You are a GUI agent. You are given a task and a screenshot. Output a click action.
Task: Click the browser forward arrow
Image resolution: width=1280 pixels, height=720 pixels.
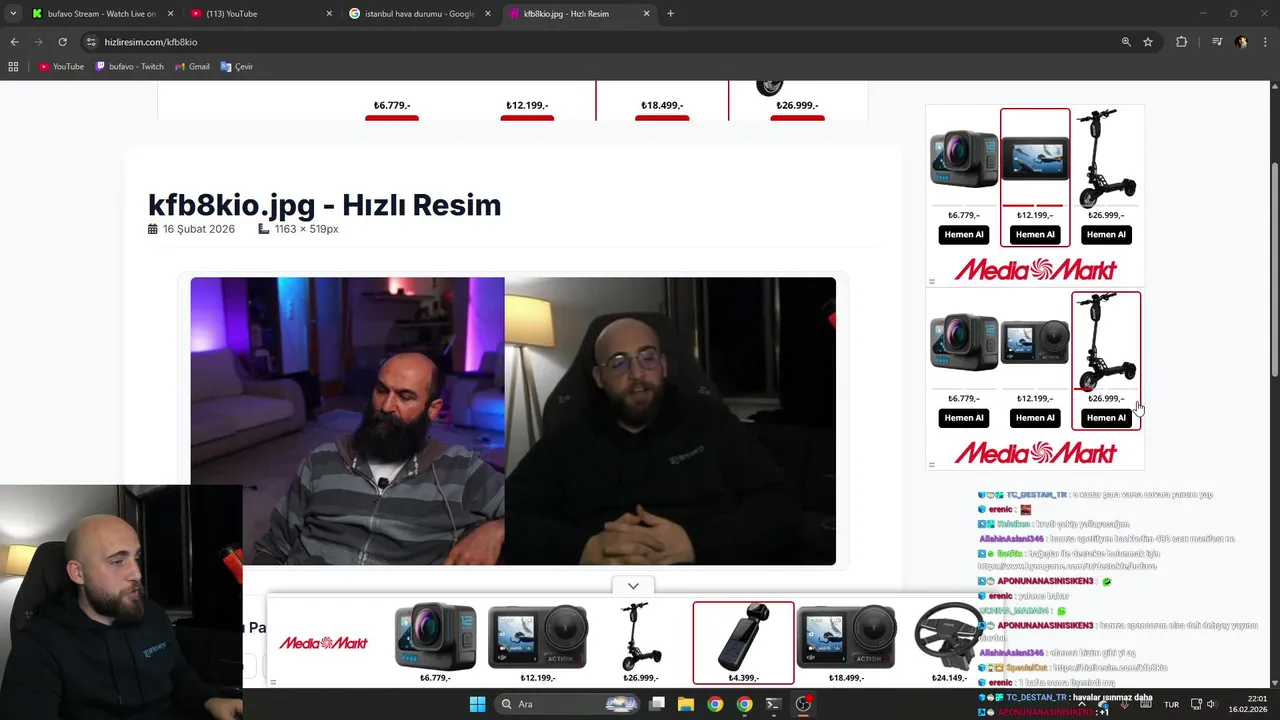(x=38, y=42)
